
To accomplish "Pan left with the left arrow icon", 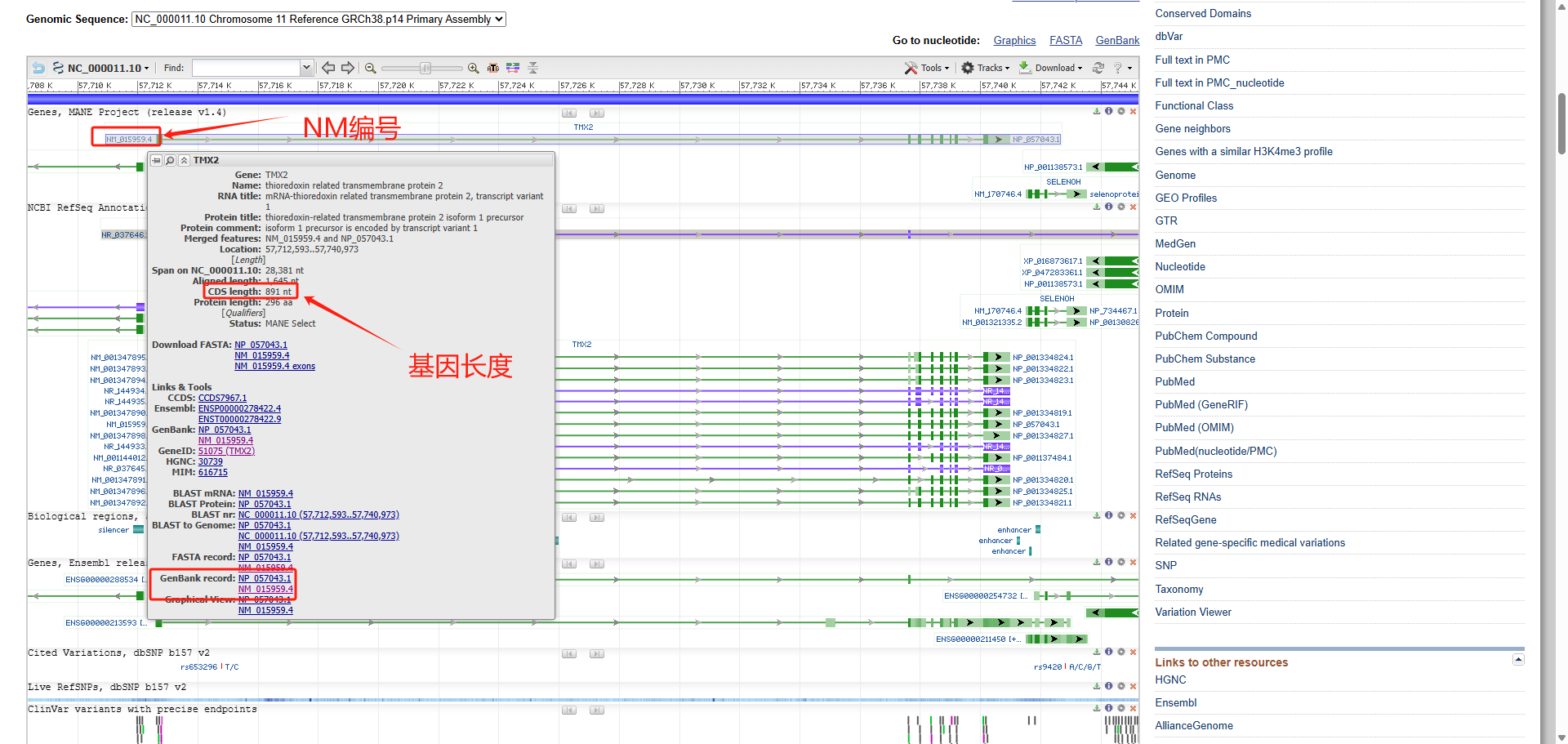I will click(x=328, y=68).
